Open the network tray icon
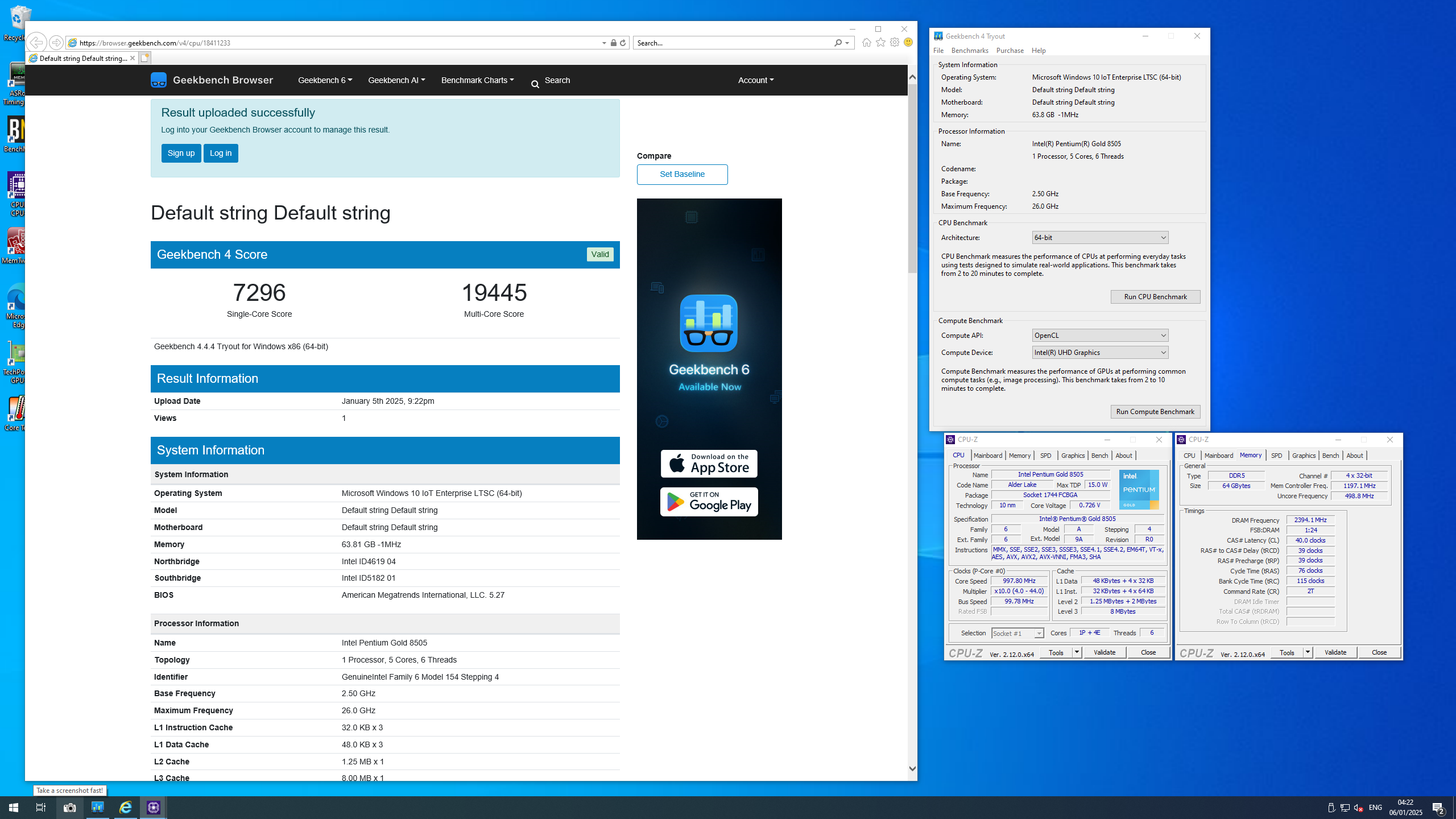This screenshot has width=1456, height=819. (x=1345, y=808)
